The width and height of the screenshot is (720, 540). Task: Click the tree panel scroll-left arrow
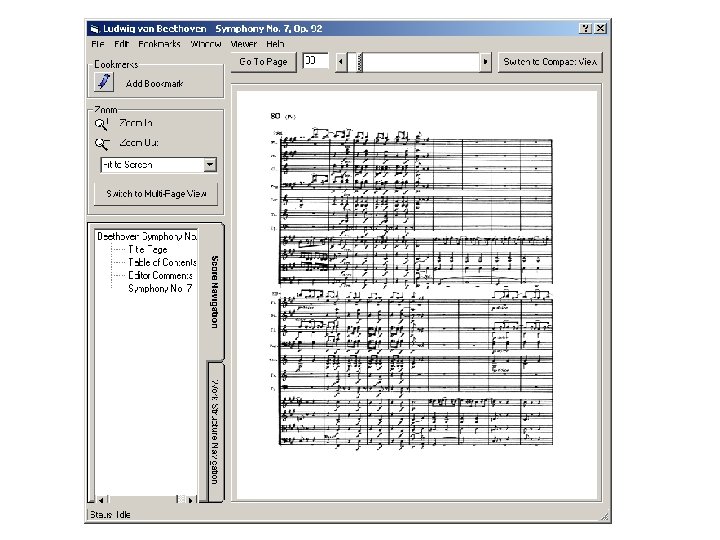101,500
